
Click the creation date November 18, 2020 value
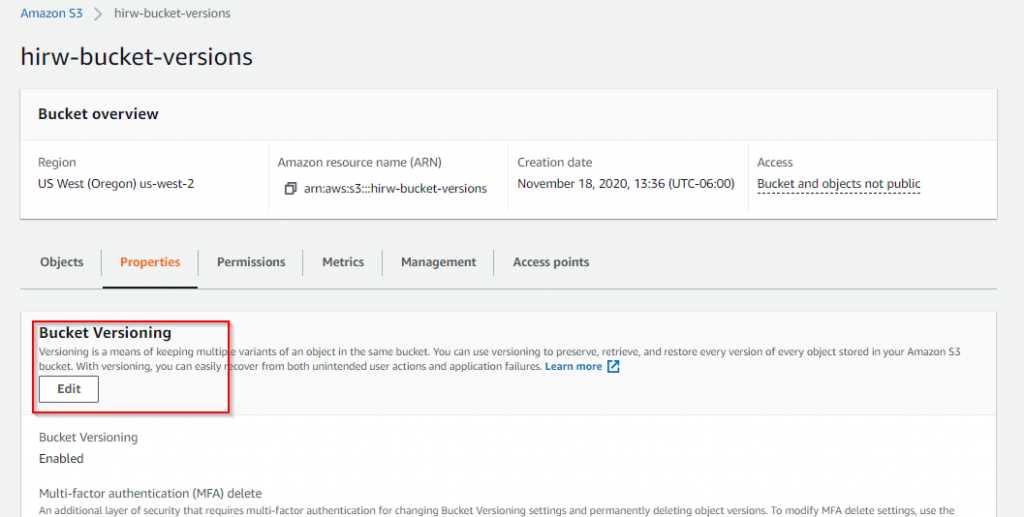click(x=626, y=184)
